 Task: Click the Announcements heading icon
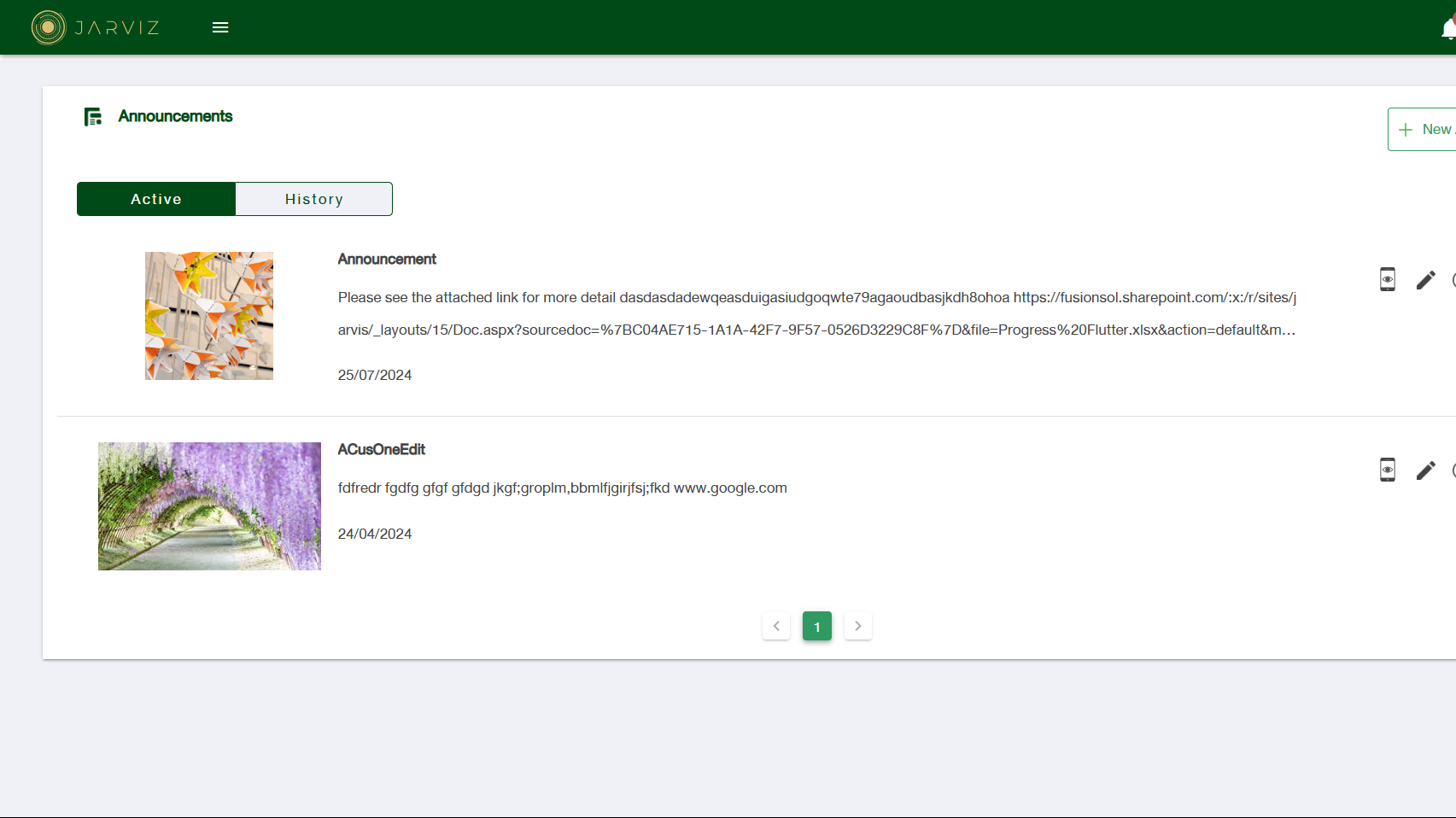93,117
